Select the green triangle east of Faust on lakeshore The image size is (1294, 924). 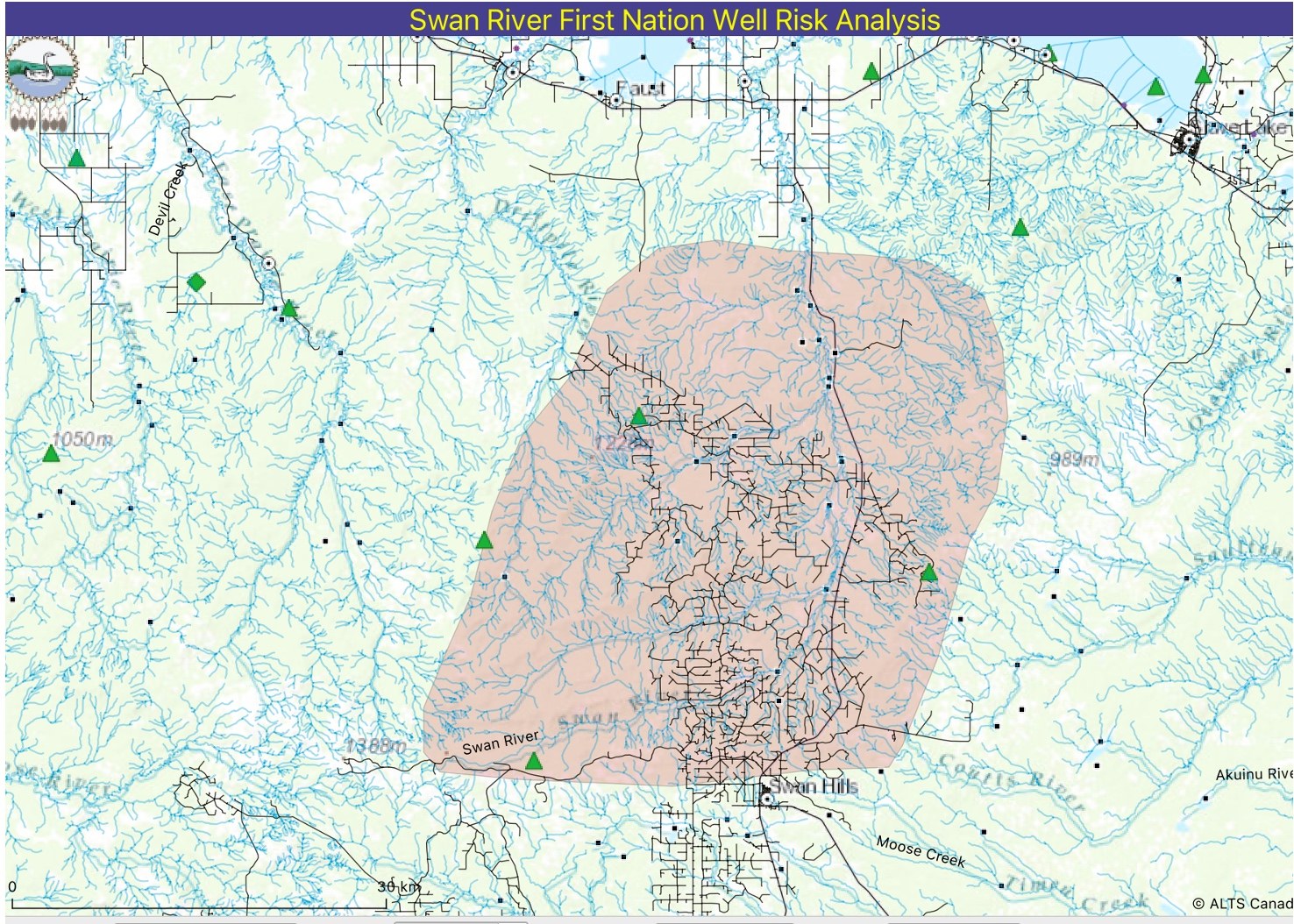point(871,72)
